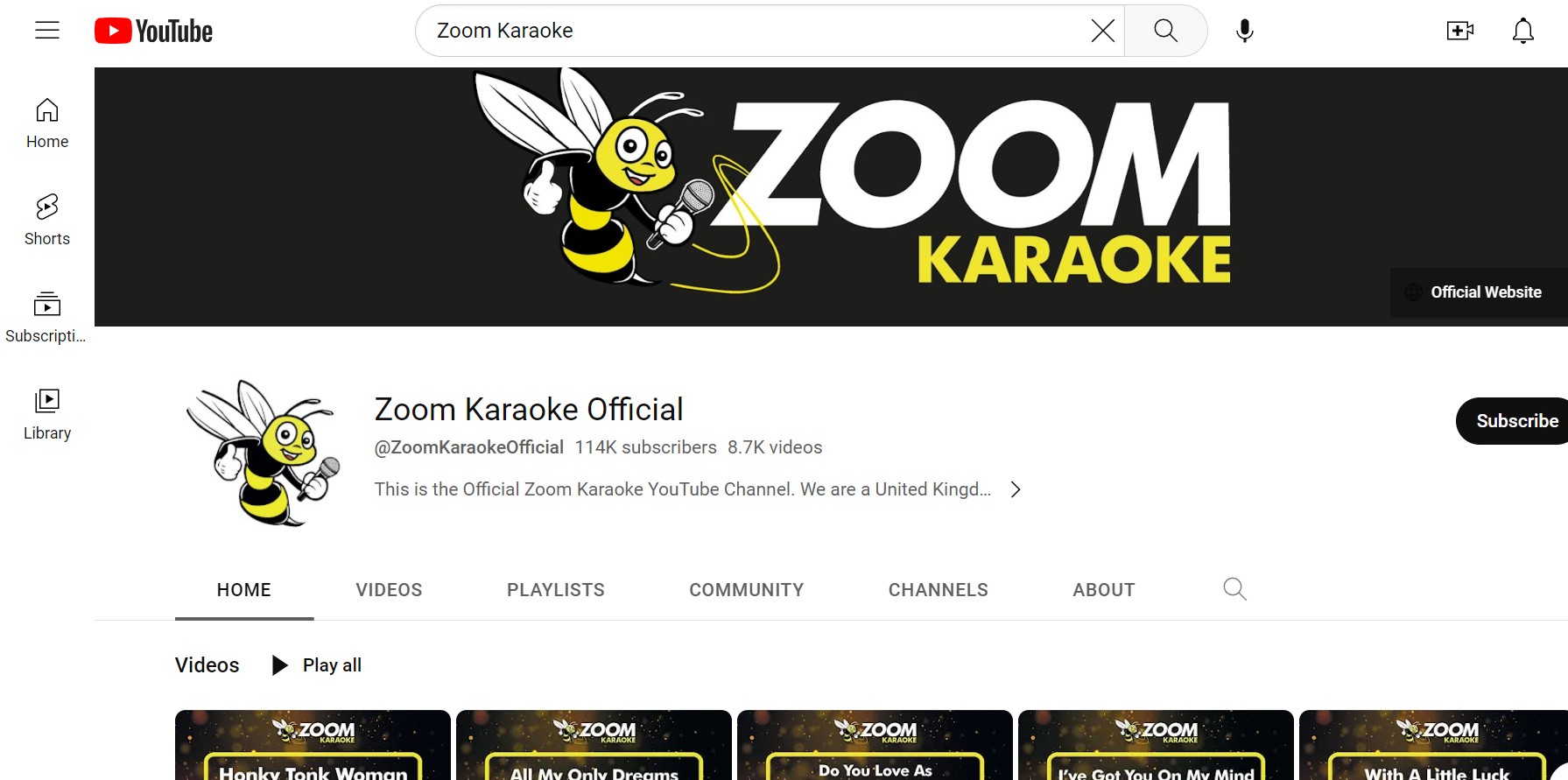Image resolution: width=1568 pixels, height=780 pixels.
Task: Clear the search box with X
Action: 1103,31
